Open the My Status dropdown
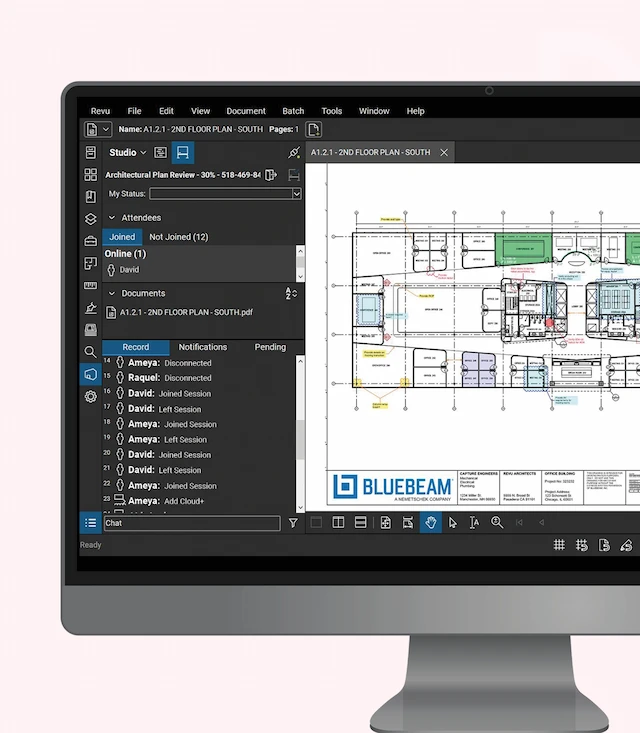Image resolution: width=640 pixels, height=733 pixels. tap(225, 194)
